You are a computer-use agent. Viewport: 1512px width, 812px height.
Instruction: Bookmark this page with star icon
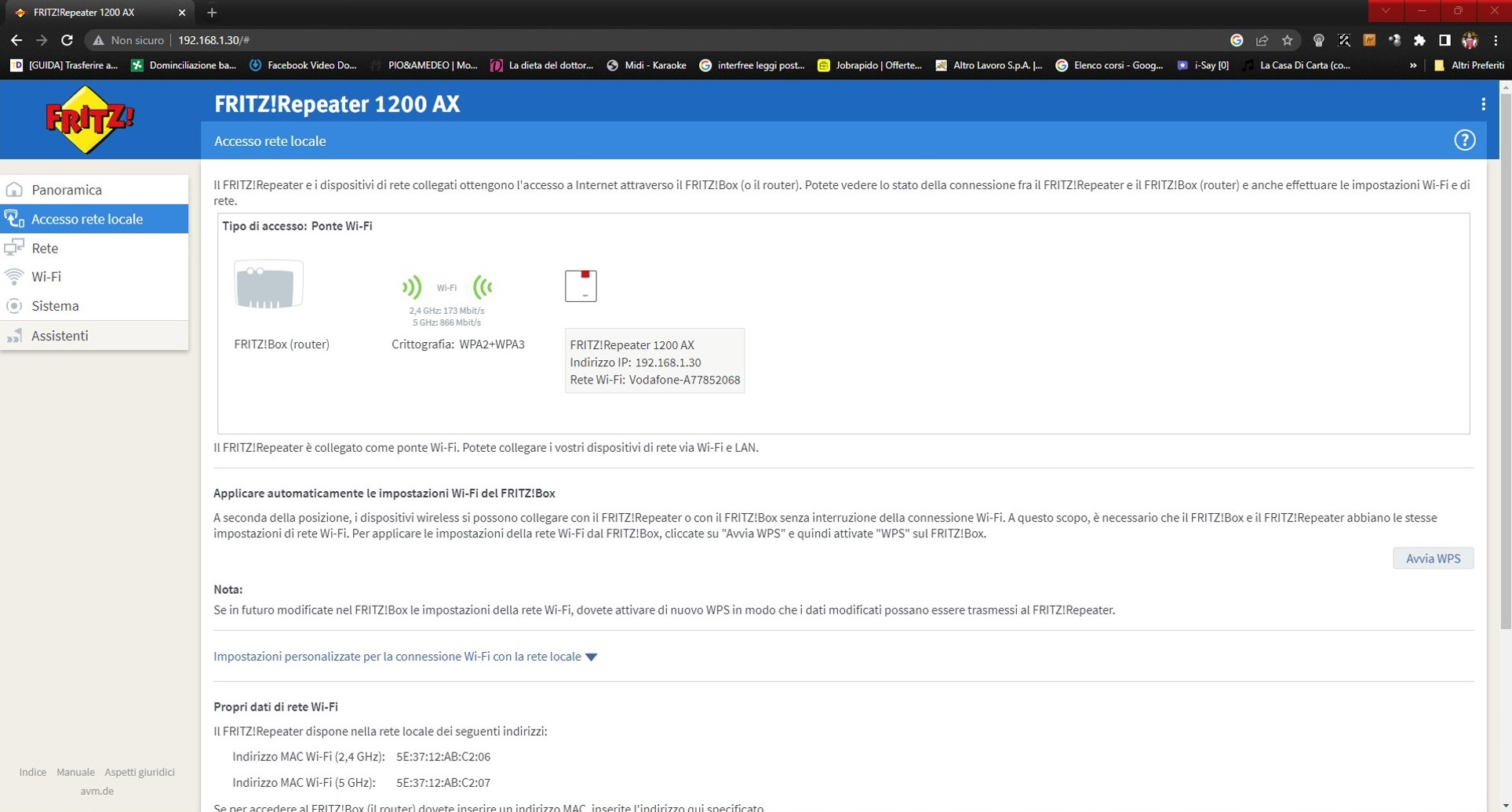(1287, 40)
